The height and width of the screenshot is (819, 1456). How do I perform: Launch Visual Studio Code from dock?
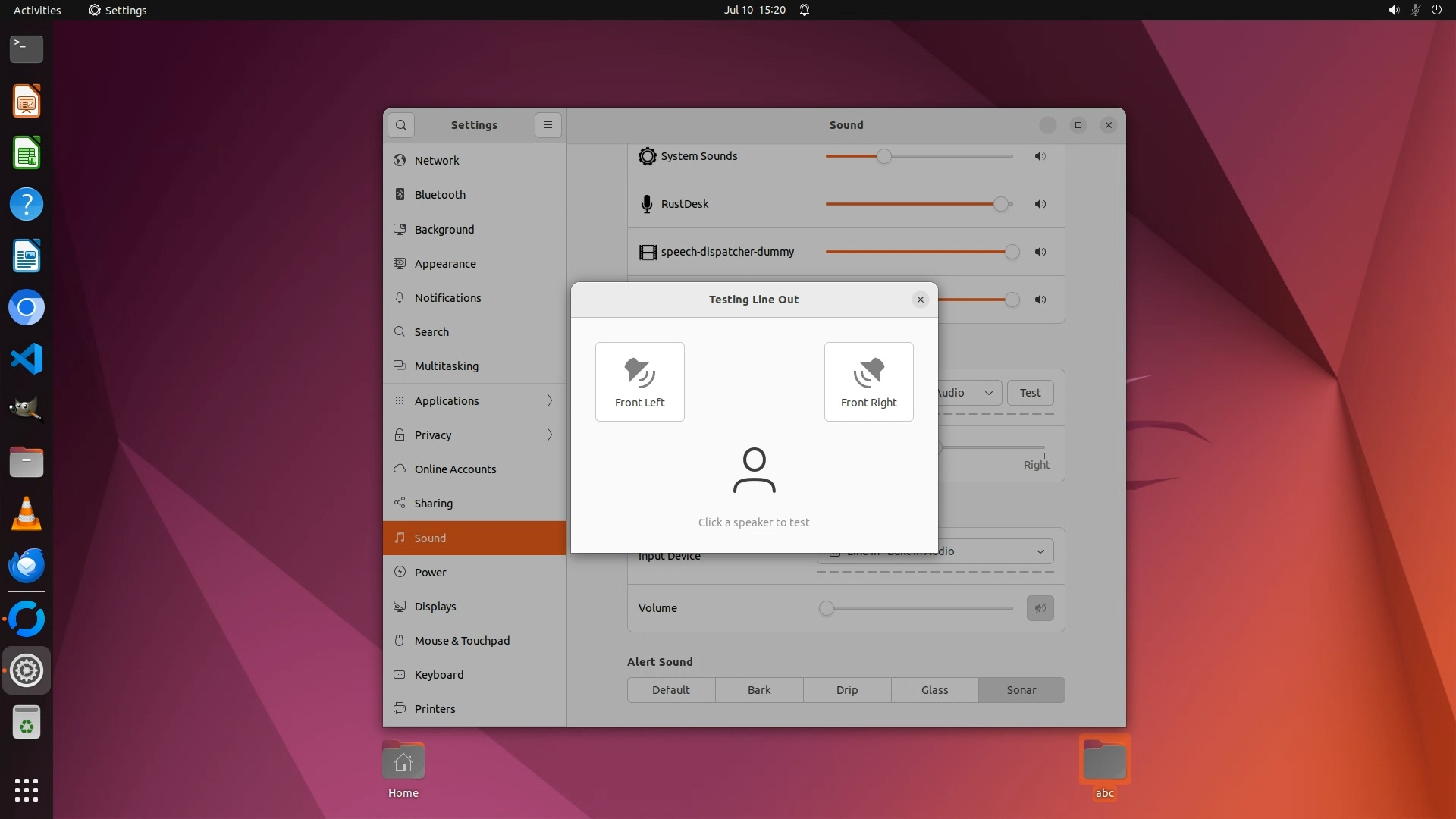pyautogui.click(x=27, y=359)
